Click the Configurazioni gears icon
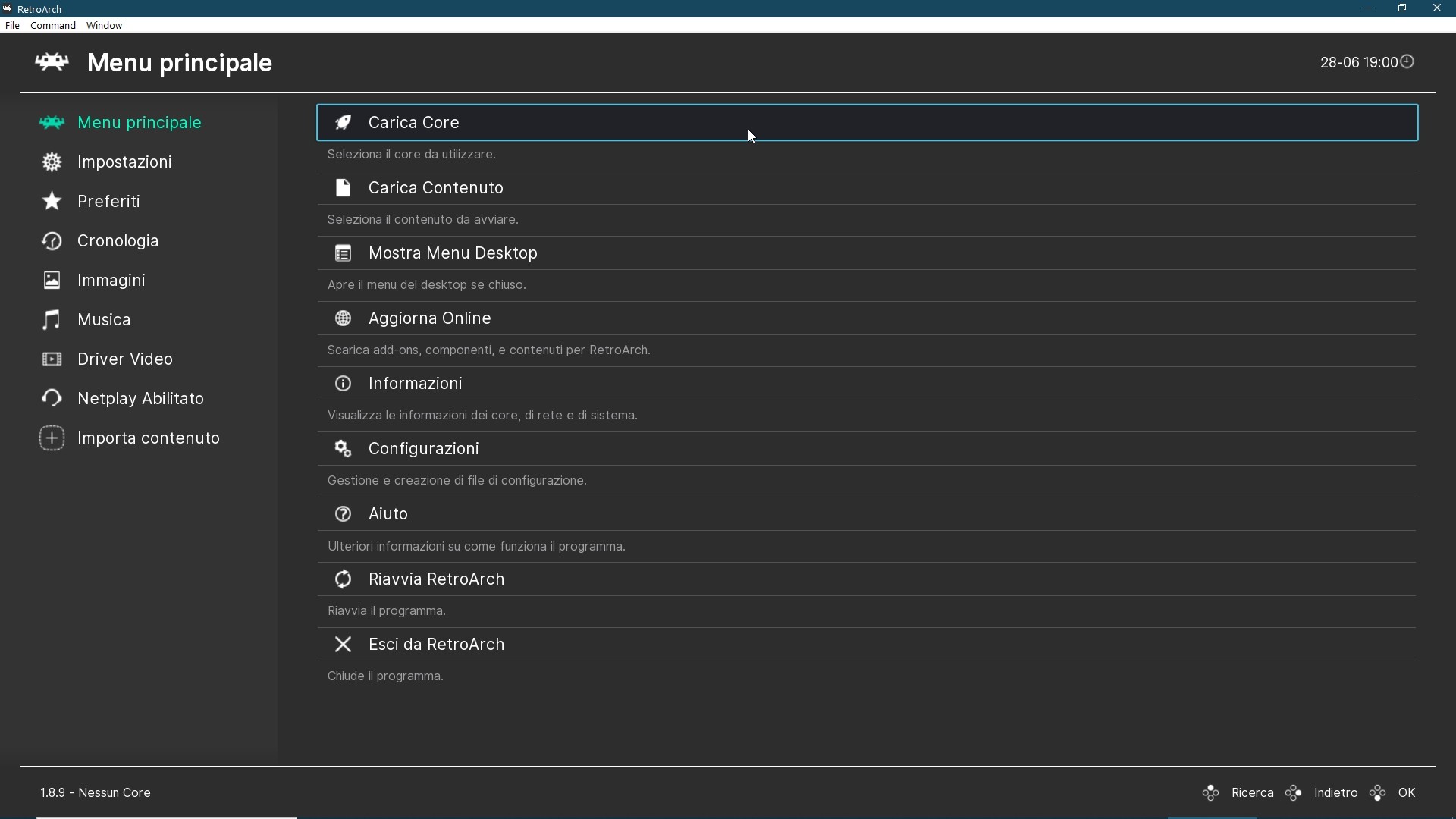Screen dimensions: 1456x819 point(344,449)
